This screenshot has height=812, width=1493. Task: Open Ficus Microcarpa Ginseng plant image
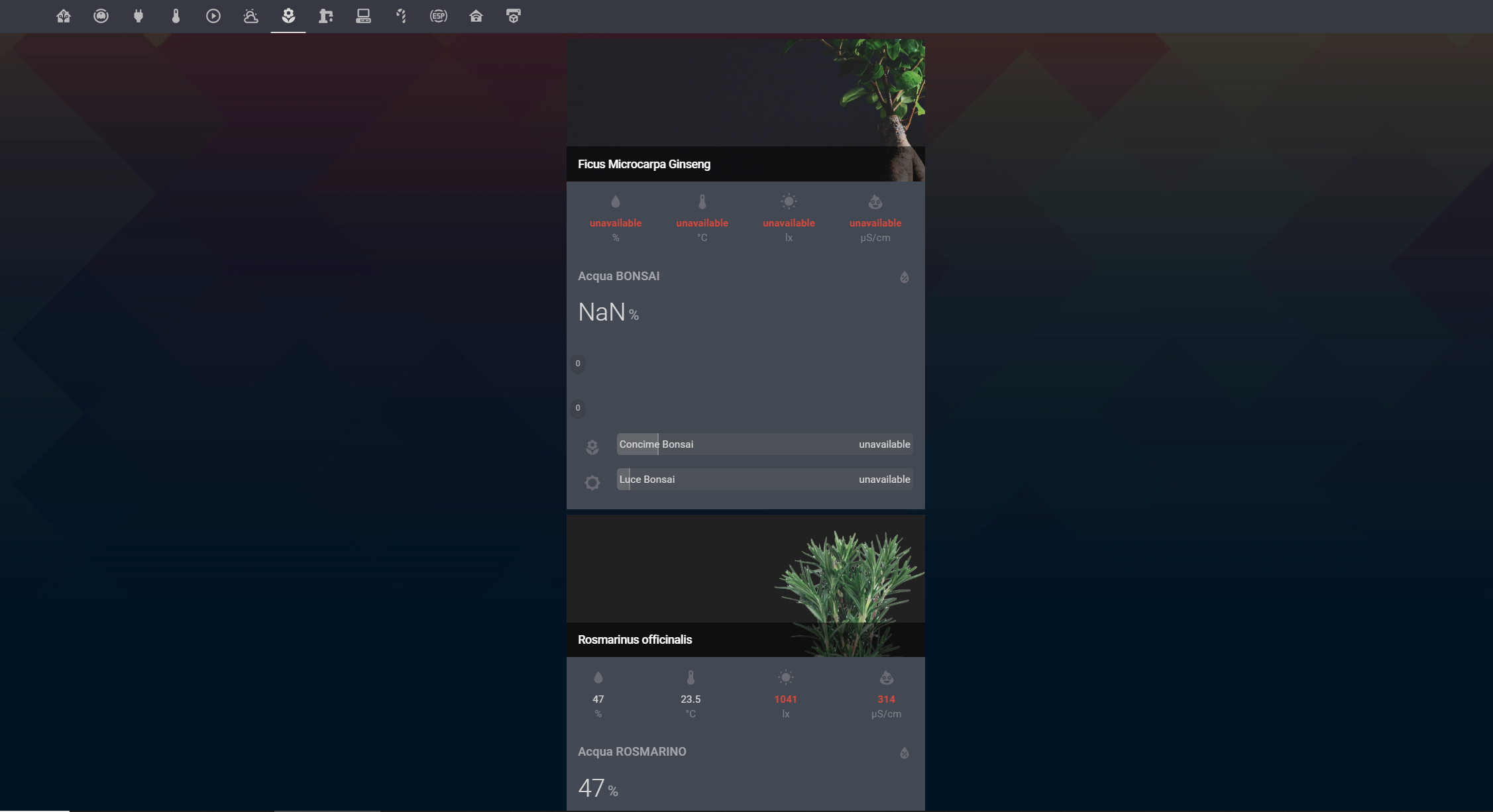pos(746,110)
